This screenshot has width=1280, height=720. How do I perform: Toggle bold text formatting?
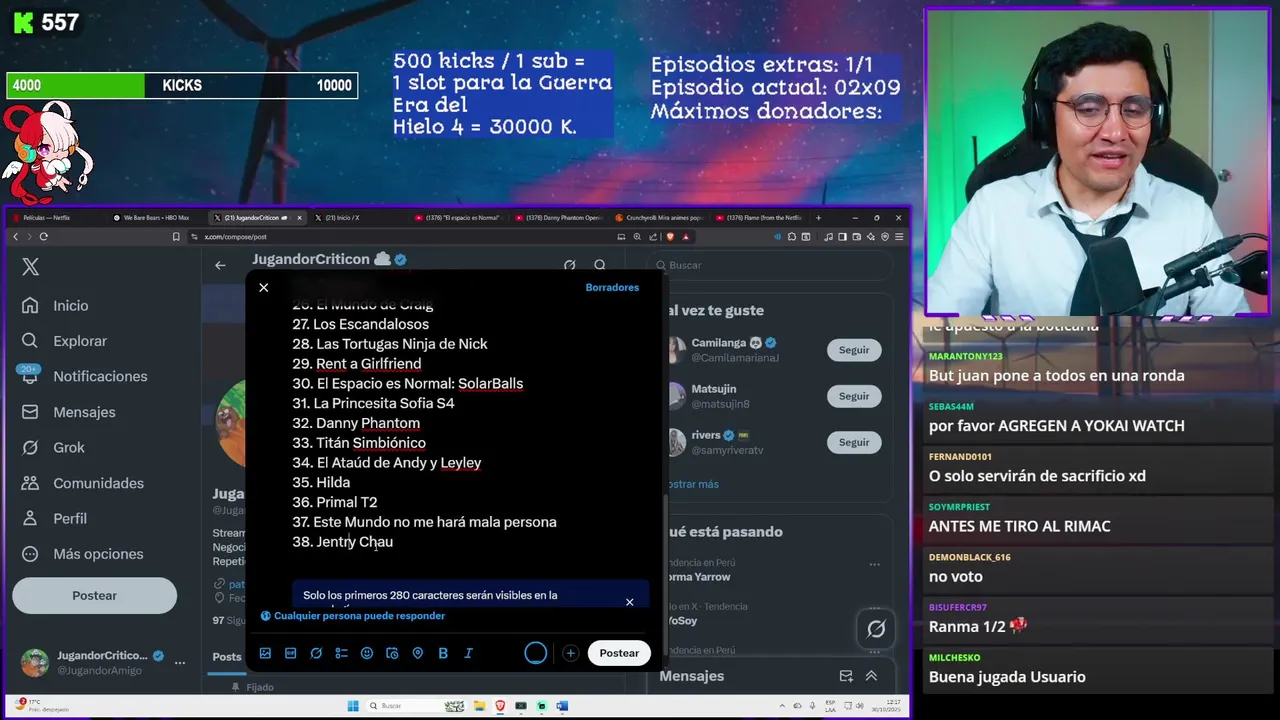(x=443, y=653)
